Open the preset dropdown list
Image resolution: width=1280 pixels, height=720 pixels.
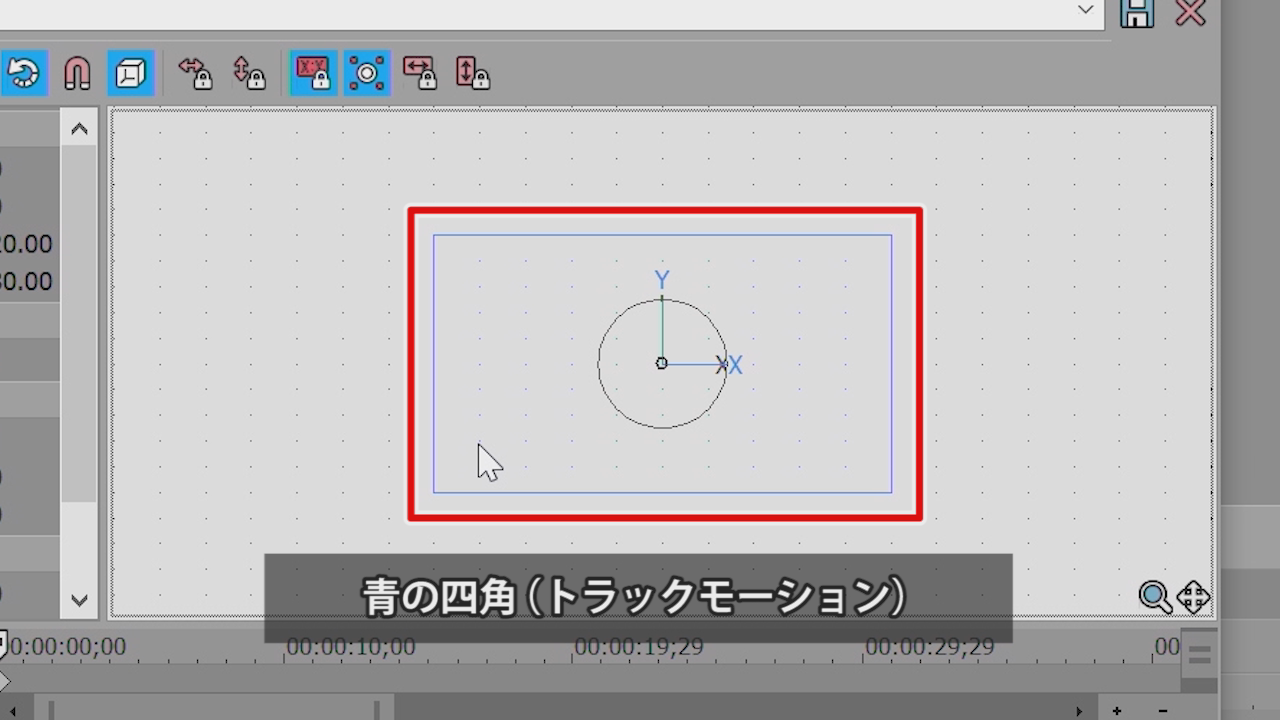1085,11
